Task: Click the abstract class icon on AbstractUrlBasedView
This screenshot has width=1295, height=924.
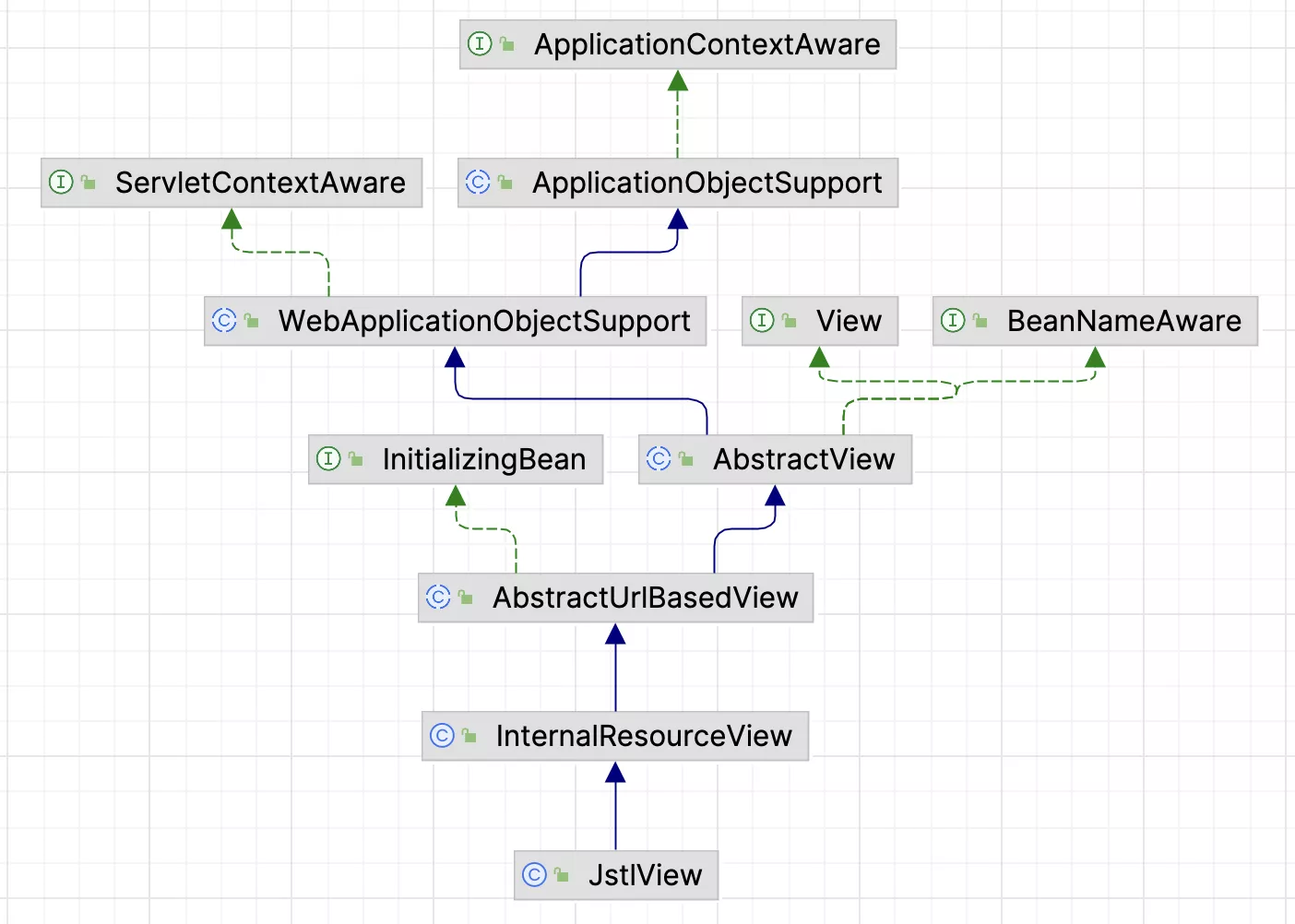Action: pyautogui.click(x=438, y=597)
